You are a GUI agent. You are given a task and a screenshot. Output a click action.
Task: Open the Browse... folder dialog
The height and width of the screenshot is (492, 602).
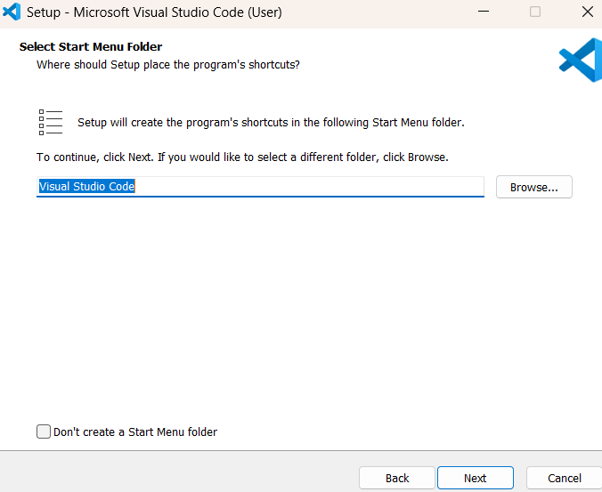tap(534, 187)
